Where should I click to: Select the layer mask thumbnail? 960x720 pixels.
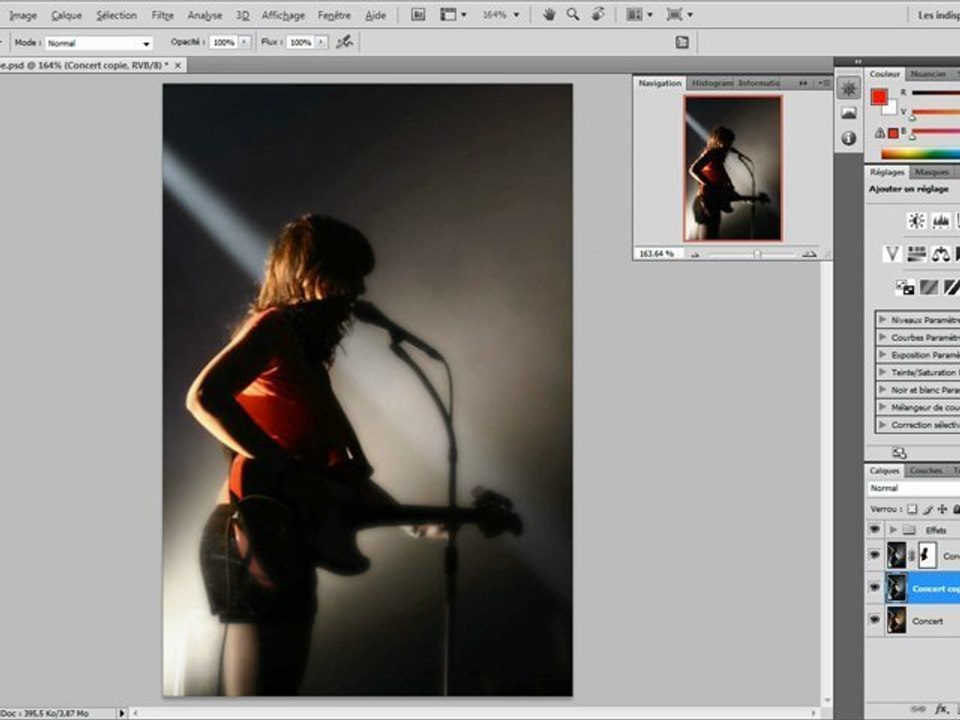click(x=927, y=555)
